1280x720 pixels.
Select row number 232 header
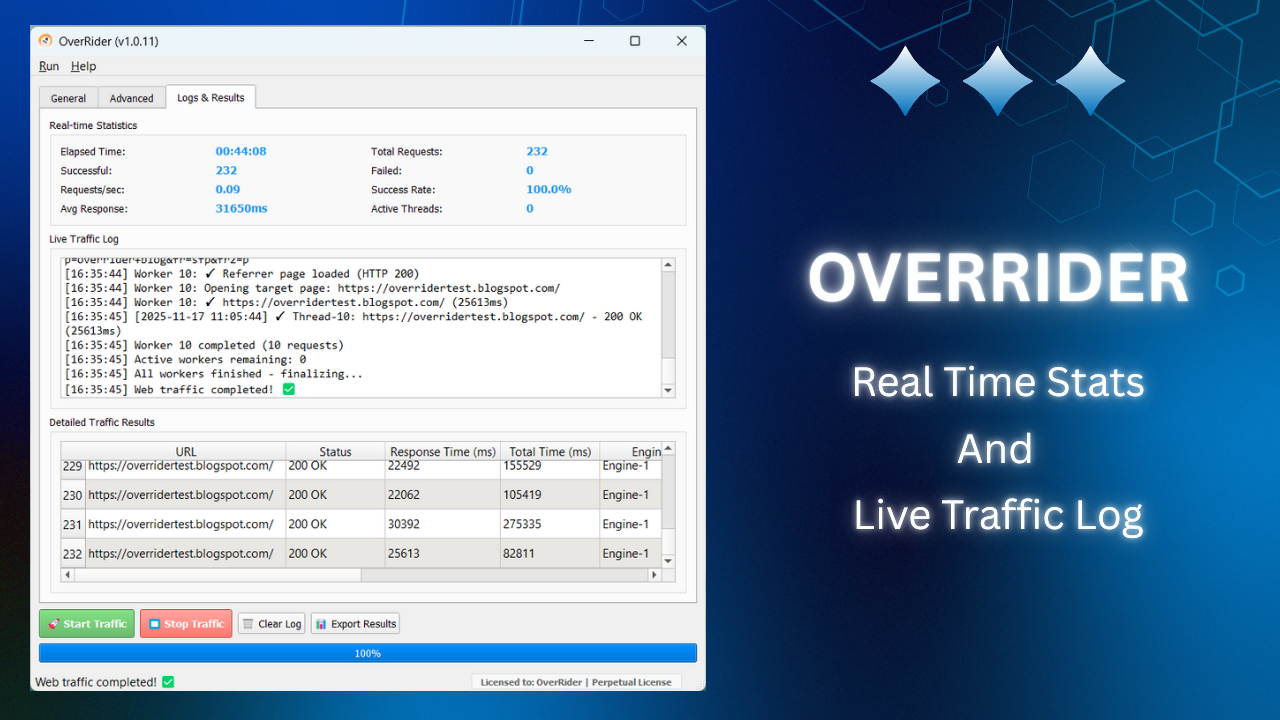[73, 553]
